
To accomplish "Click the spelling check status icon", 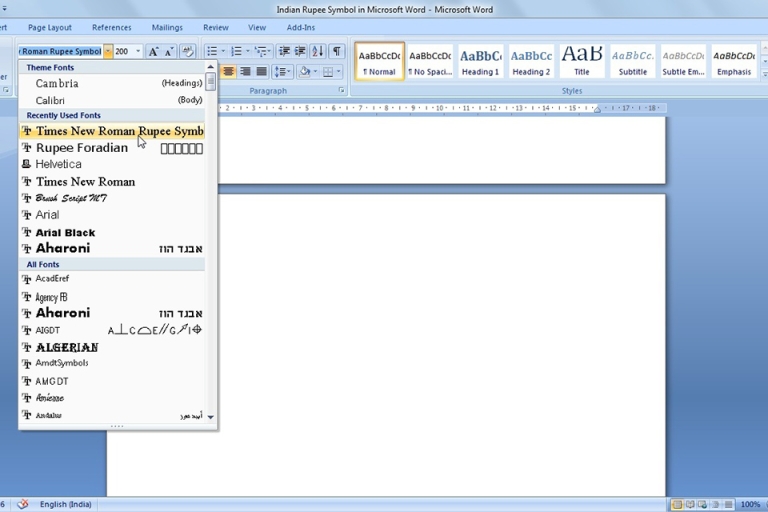I will (x=23, y=504).
